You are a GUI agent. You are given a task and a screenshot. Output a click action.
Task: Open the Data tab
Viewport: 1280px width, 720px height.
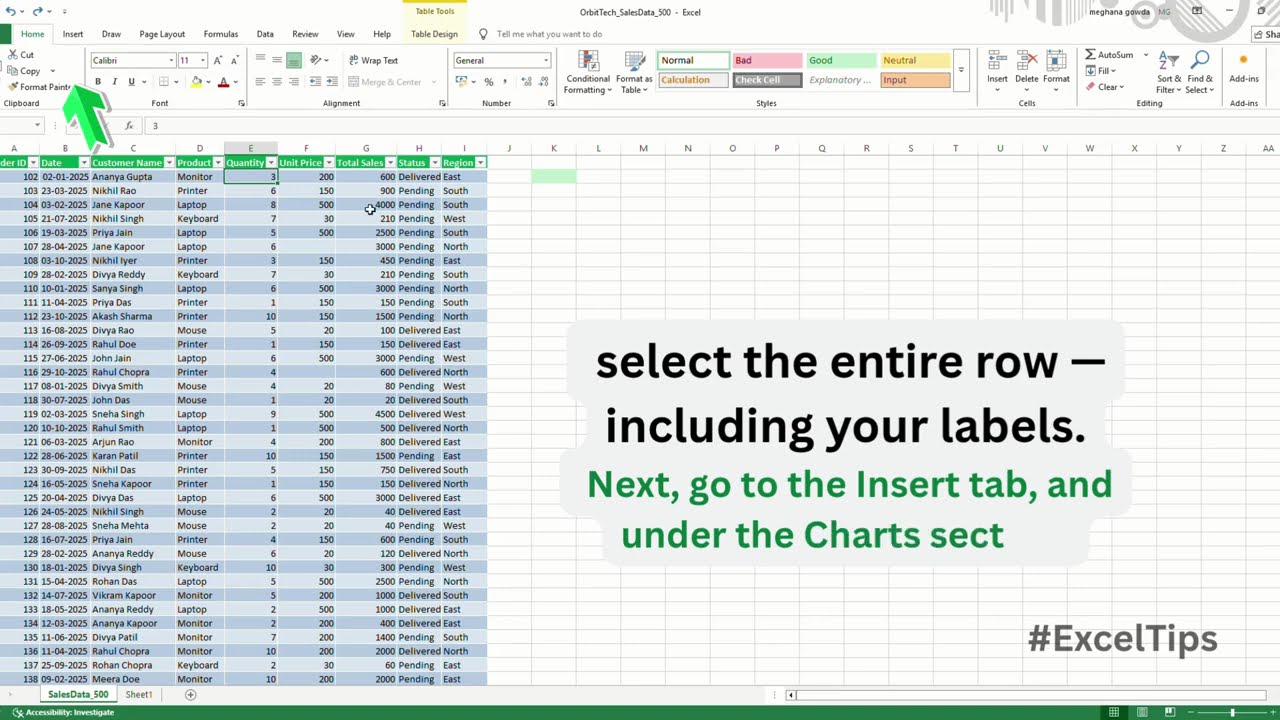point(265,34)
